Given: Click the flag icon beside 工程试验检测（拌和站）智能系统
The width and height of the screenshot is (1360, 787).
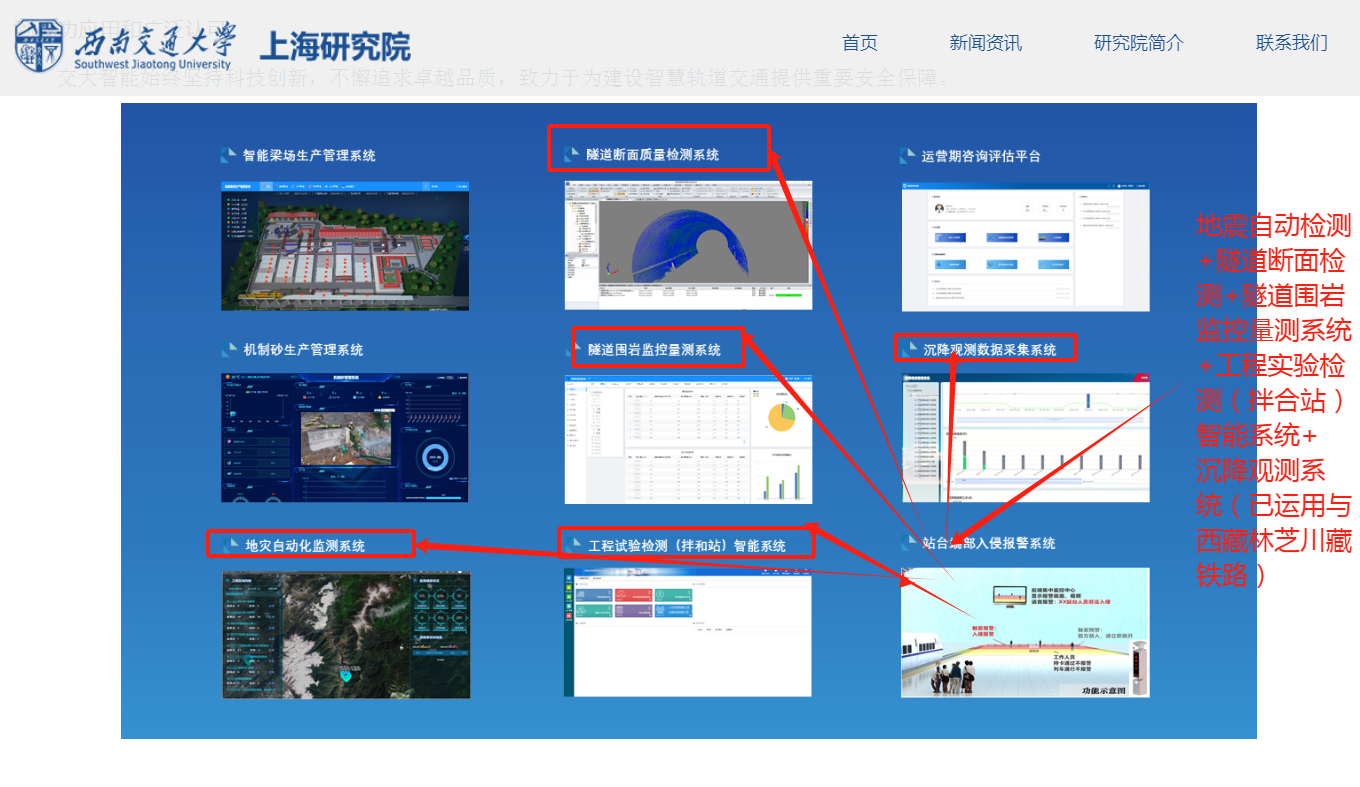Looking at the screenshot, I should [573, 546].
